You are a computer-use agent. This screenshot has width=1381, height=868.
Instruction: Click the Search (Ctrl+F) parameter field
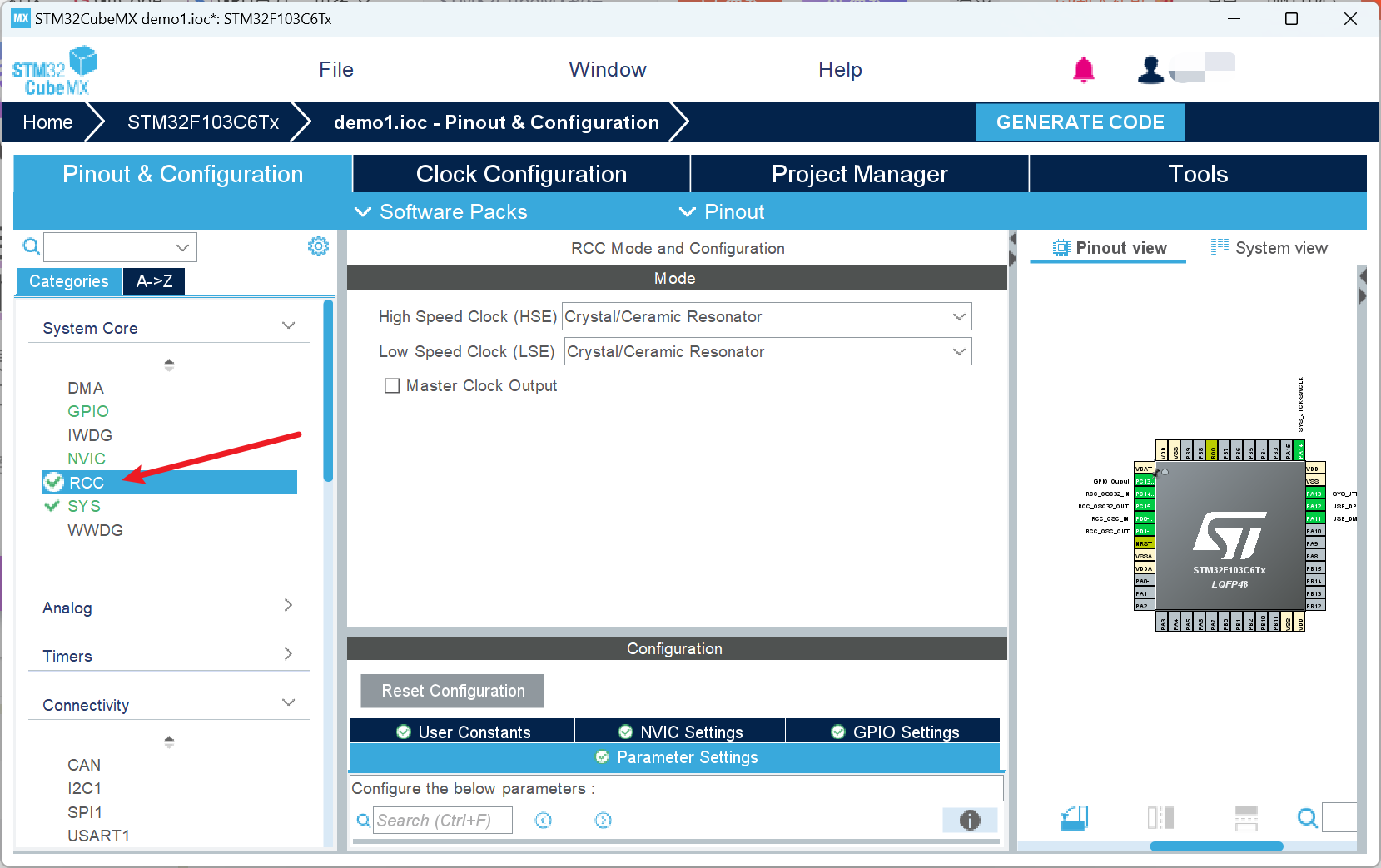442,821
